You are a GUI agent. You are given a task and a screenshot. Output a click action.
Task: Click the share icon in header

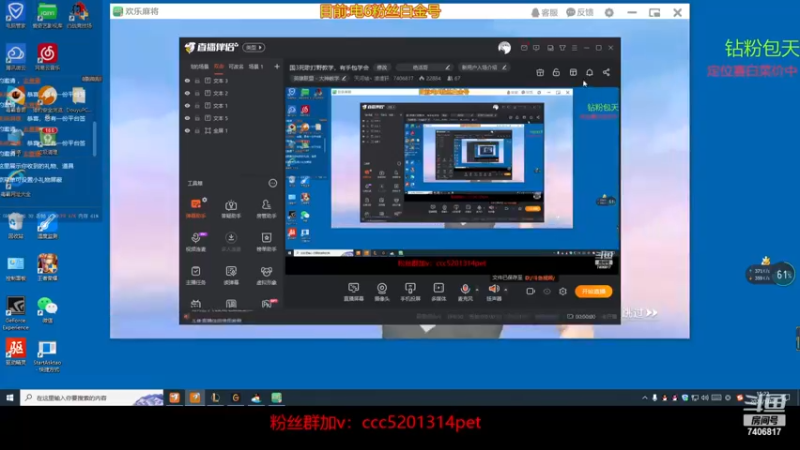click(606, 72)
